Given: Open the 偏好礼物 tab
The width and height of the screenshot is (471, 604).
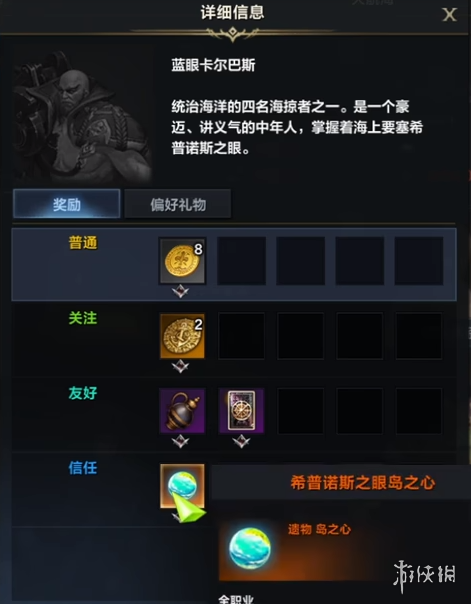Looking at the screenshot, I should [x=178, y=204].
